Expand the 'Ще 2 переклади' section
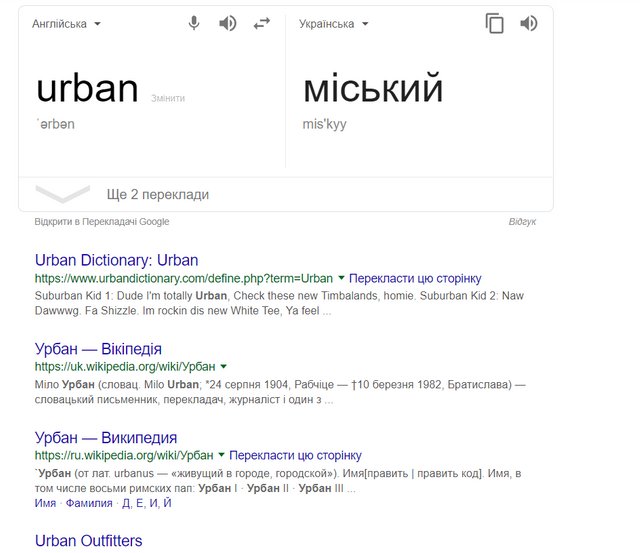 [x=157, y=194]
